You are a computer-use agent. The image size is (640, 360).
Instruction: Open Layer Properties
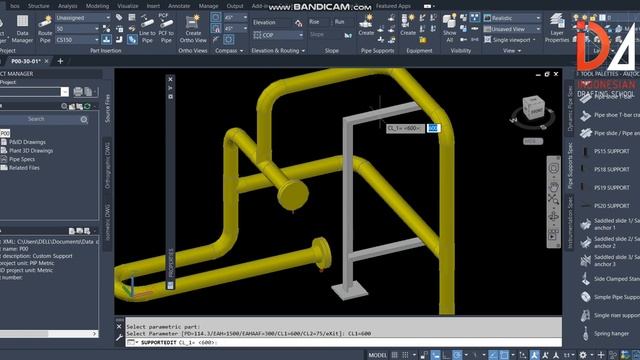coord(557,28)
